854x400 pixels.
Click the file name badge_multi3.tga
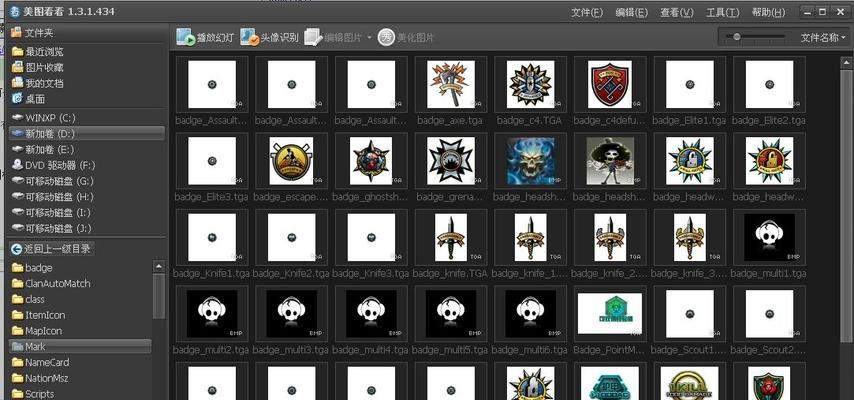coord(291,349)
